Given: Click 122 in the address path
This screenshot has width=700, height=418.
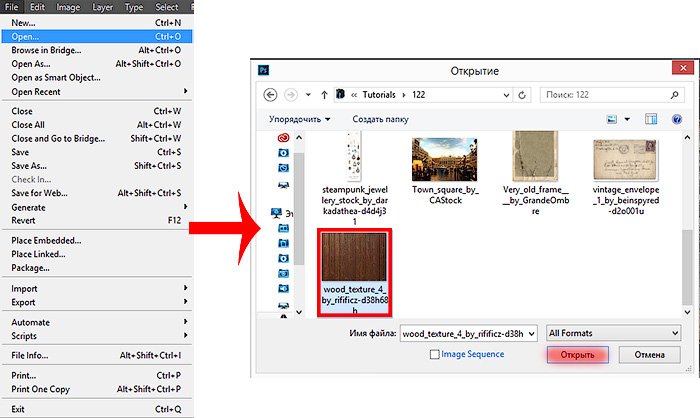Looking at the screenshot, I should click(418, 95).
